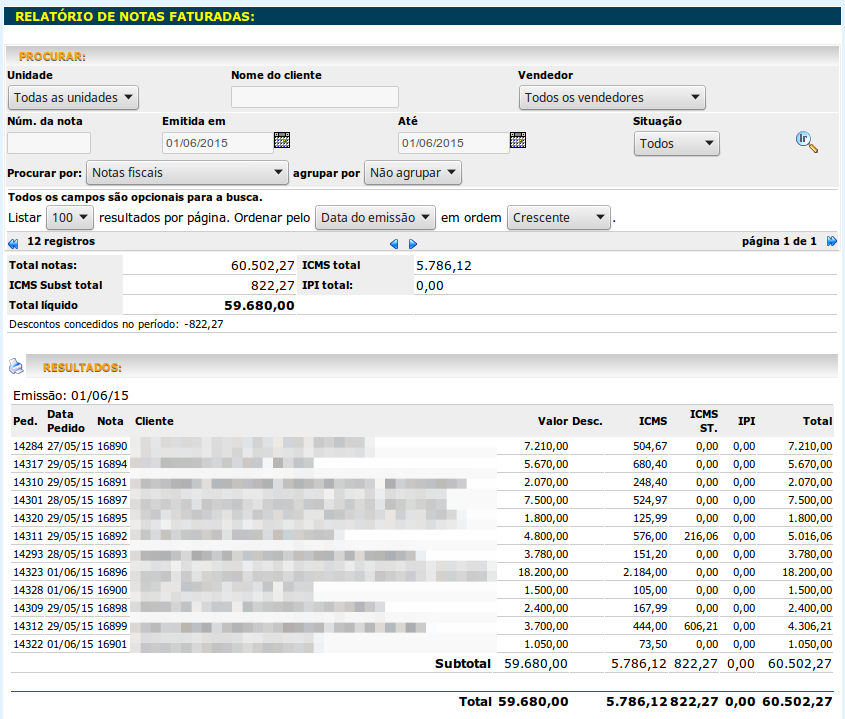Screen dimensions: 845x719
Task: Open calendar picker for Emitida em date
Action: pos(282,141)
